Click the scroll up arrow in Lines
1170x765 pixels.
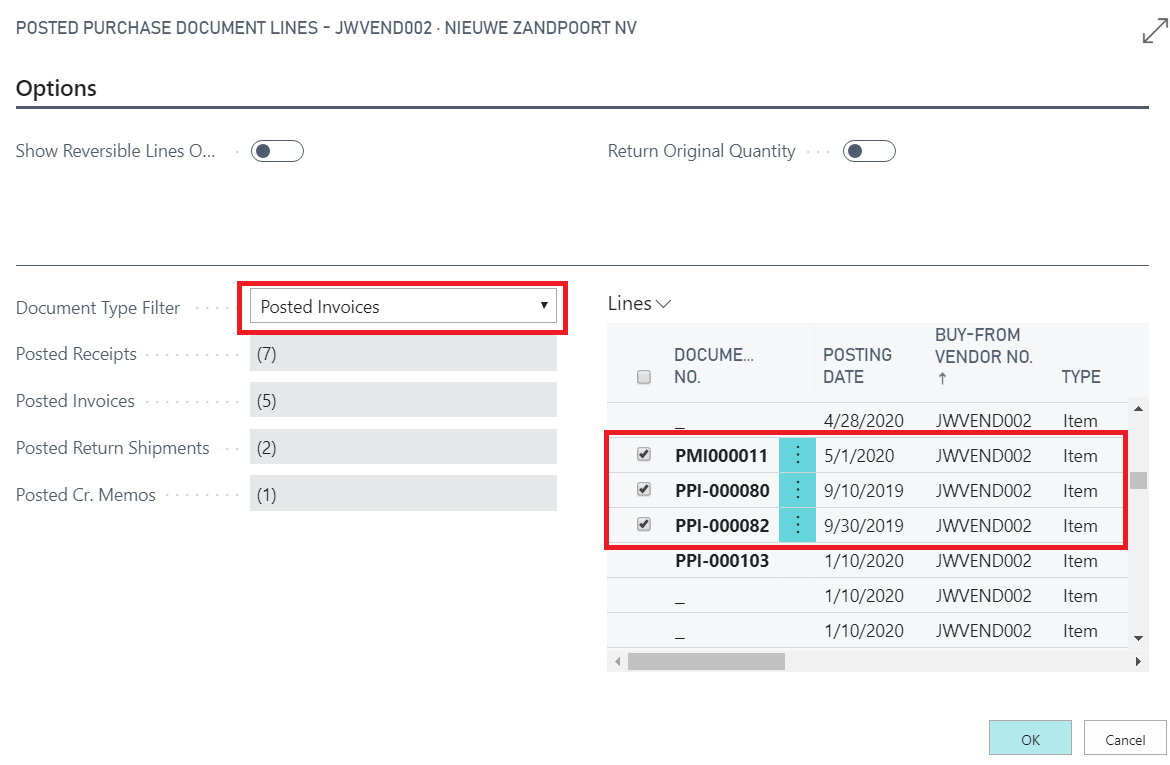[1138, 408]
